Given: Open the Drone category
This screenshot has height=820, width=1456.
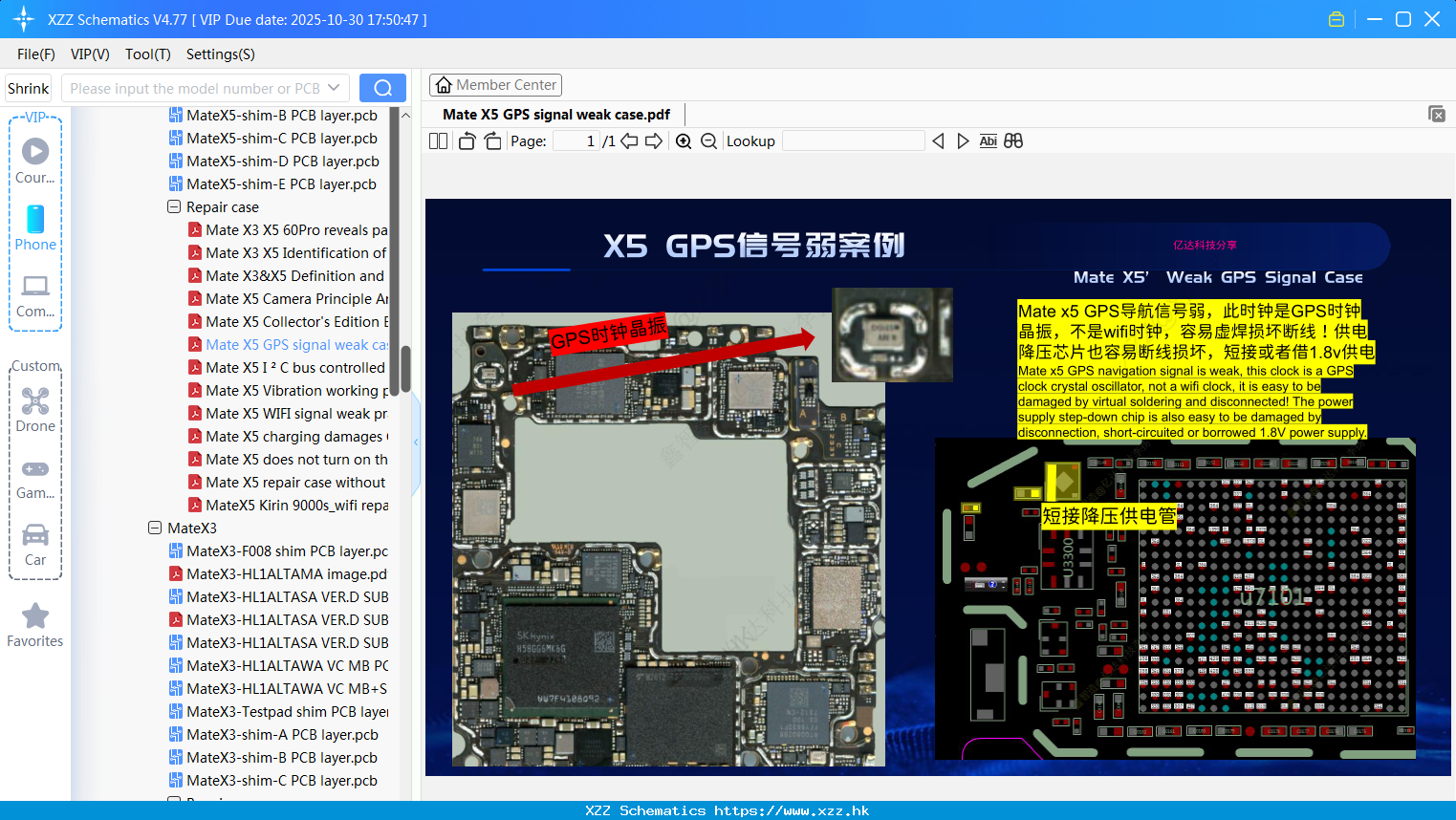Looking at the screenshot, I should [35, 409].
